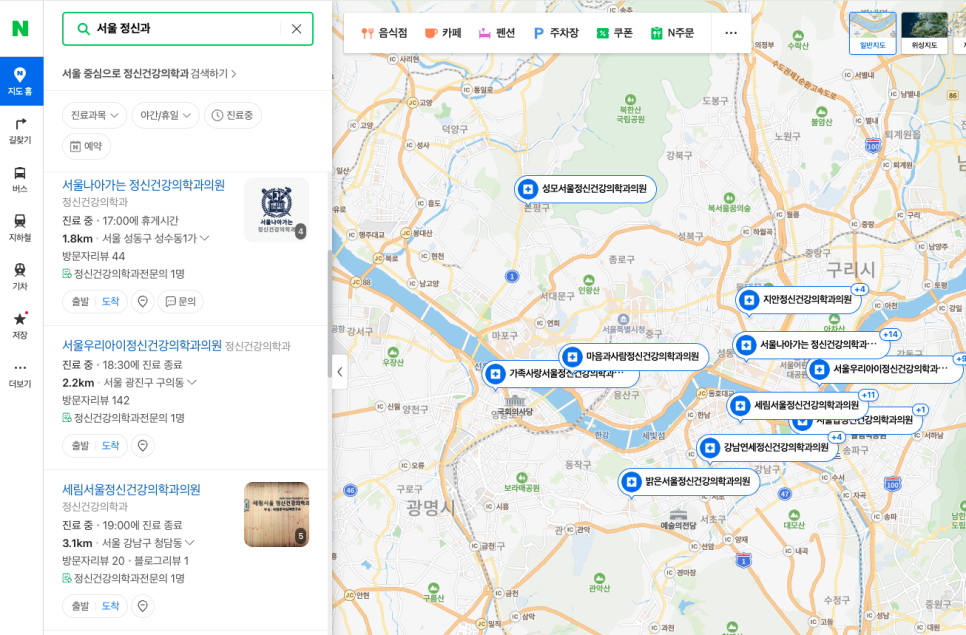966x635 pixels.
Task: Open 길찾기 directions in sidebar
Action: tap(20, 131)
